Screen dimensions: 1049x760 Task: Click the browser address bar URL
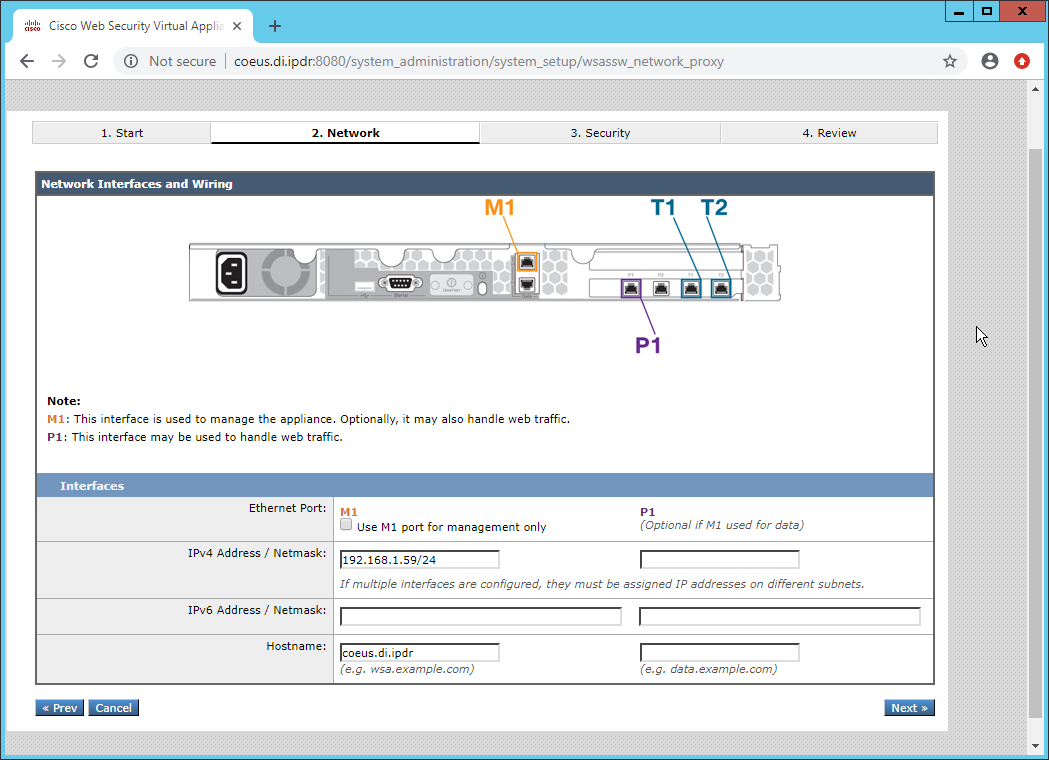coord(478,62)
